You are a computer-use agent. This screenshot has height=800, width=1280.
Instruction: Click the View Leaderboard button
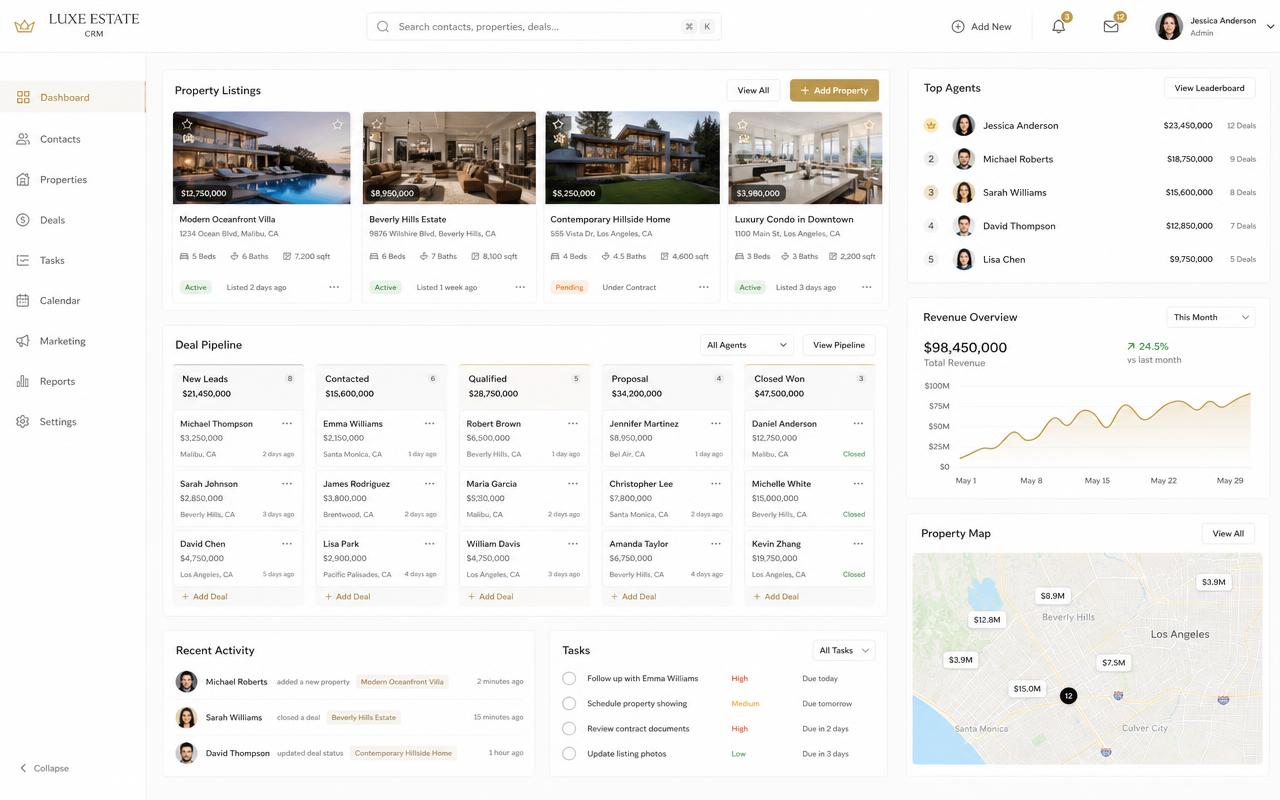pyautogui.click(x=1209, y=88)
